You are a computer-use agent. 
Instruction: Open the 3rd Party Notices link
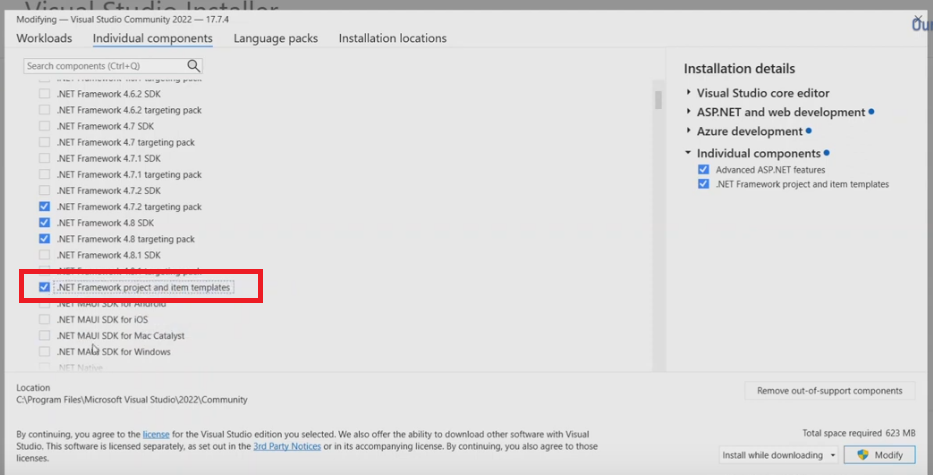(287, 446)
